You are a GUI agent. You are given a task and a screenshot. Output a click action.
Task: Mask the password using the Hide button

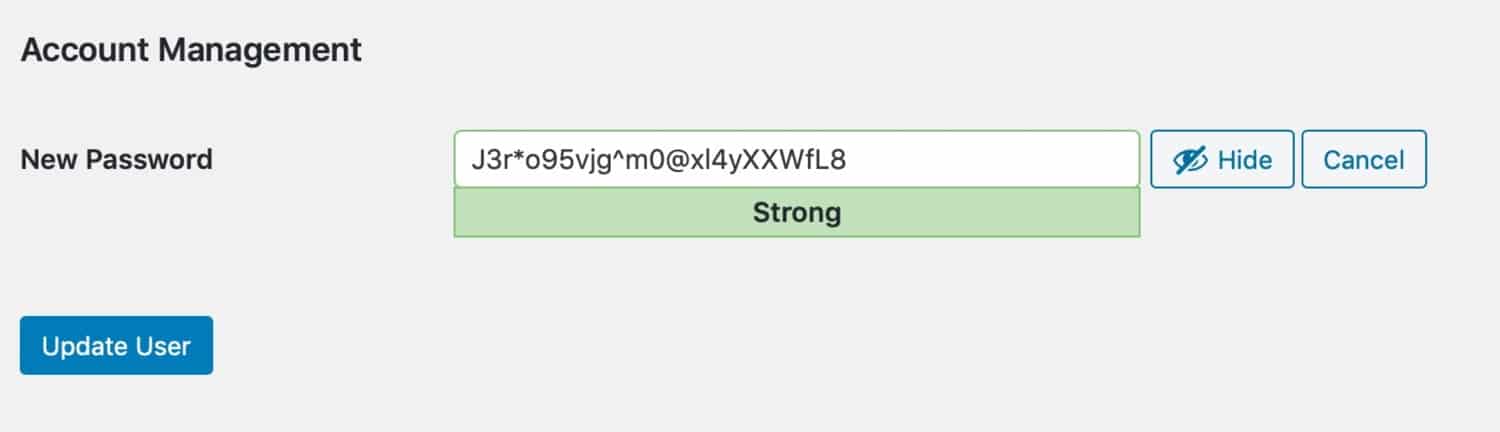(x=1222, y=160)
